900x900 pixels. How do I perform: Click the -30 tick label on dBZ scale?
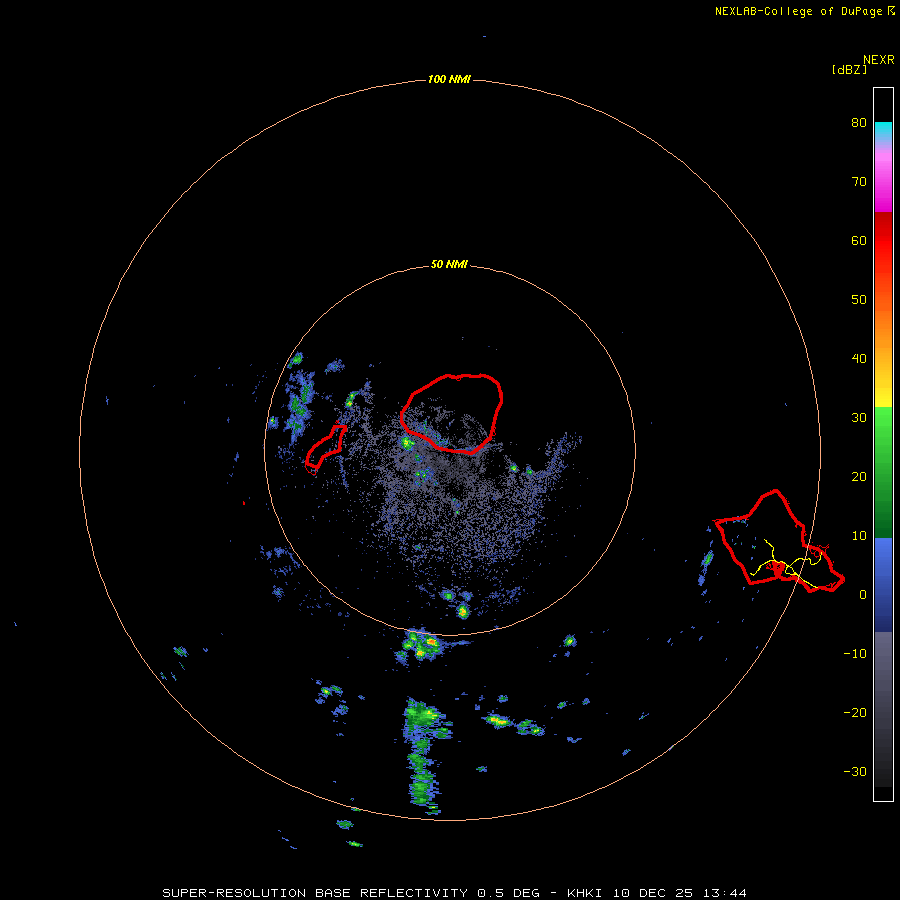pos(855,771)
